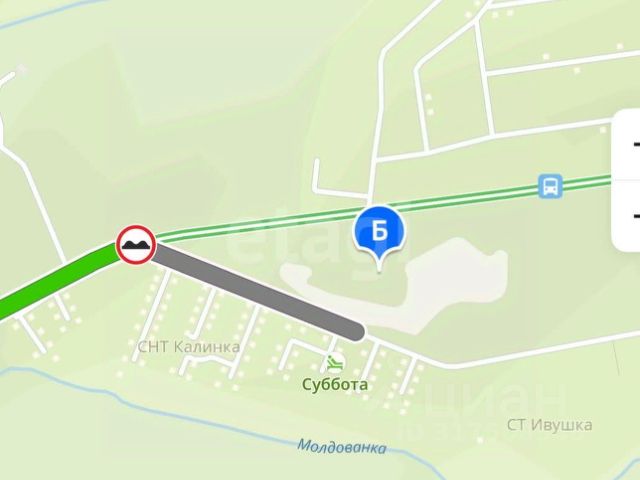Tap the bed icon above Суббота
This screenshot has height=480, width=640.
pos(335,363)
